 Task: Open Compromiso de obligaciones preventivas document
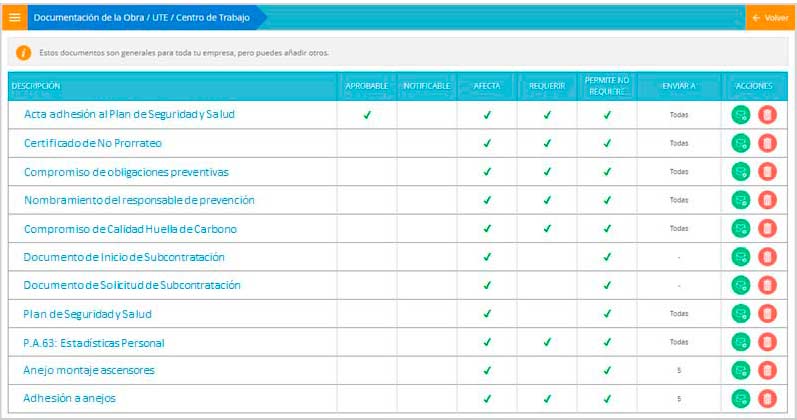click(126, 172)
